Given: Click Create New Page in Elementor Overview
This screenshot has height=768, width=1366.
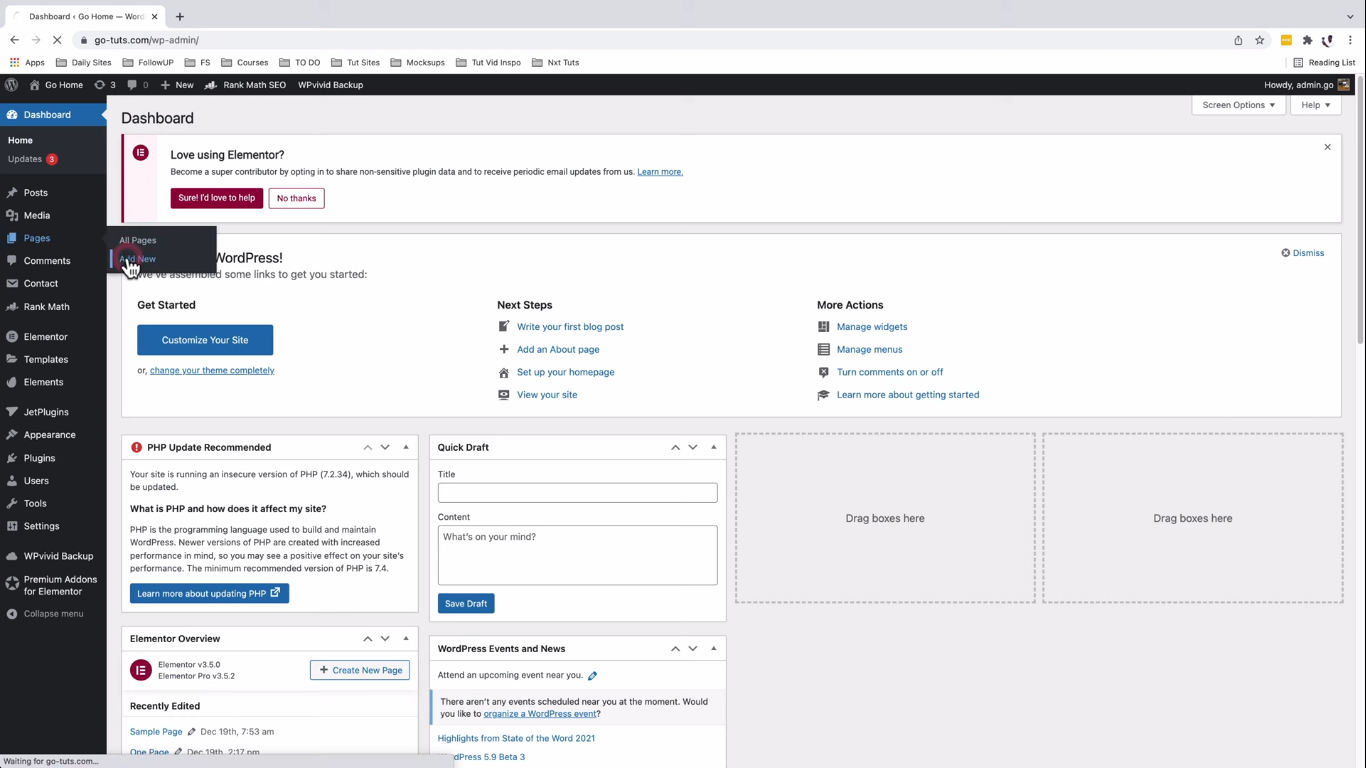Looking at the screenshot, I should [360, 670].
